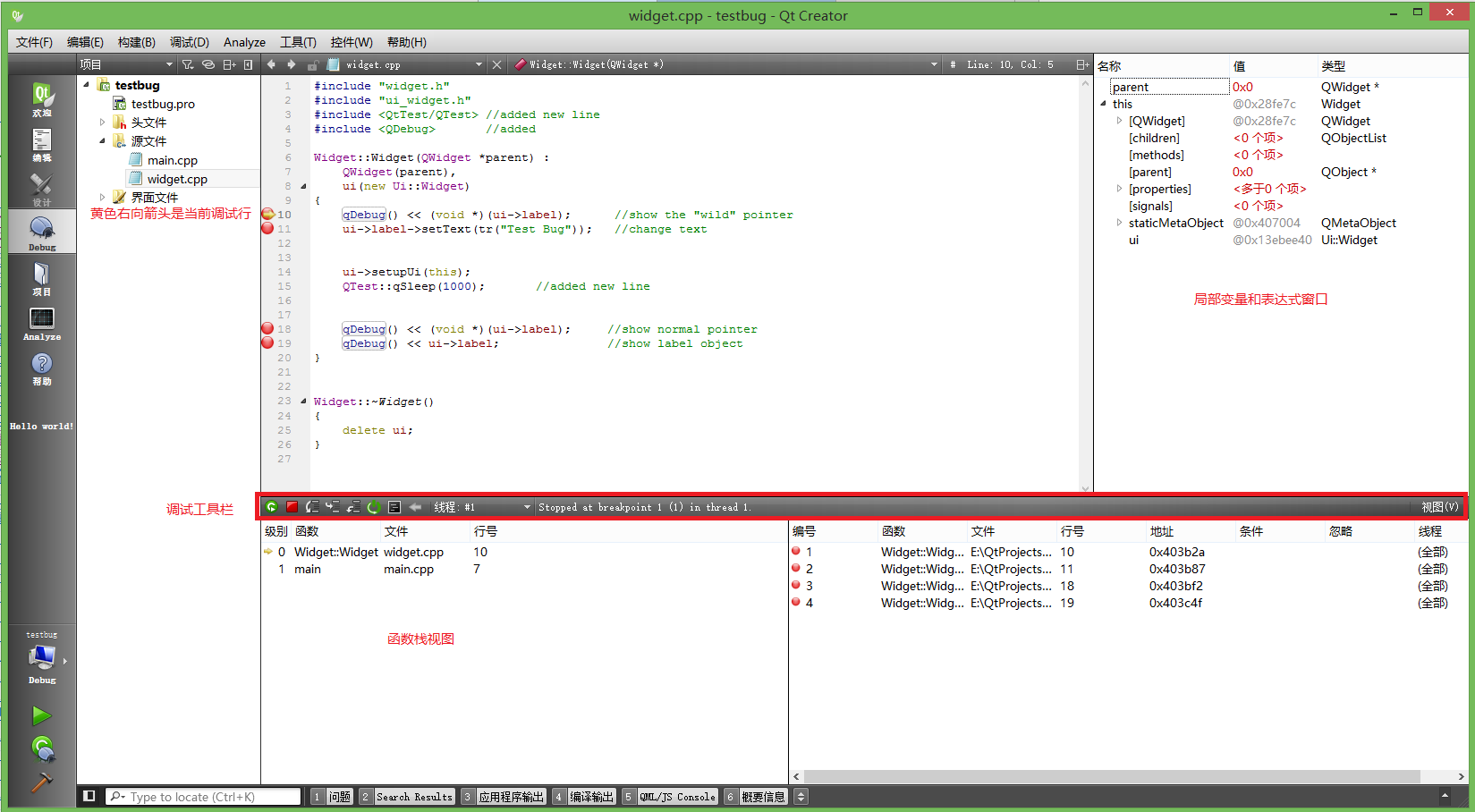Go forward in editor navigation history
This screenshot has width=1475, height=812.
pyautogui.click(x=291, y=64)
